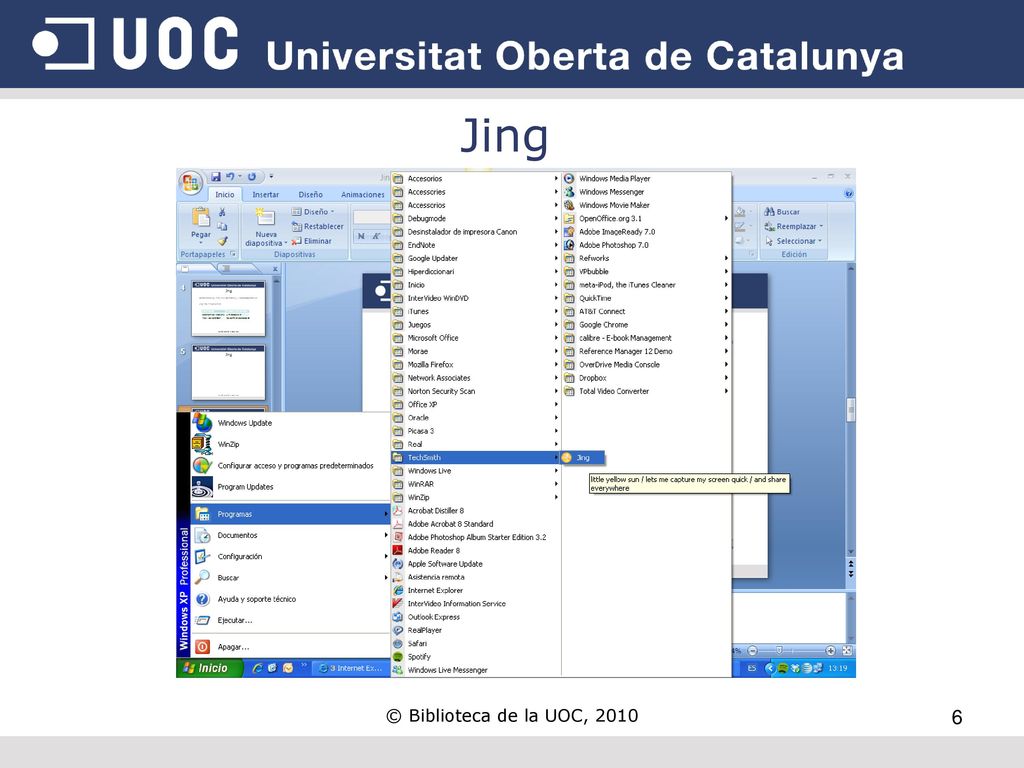This screenshot has width=1024, height=768.
Task: Click the ES language indicator in tray
Action: point(752,668)
